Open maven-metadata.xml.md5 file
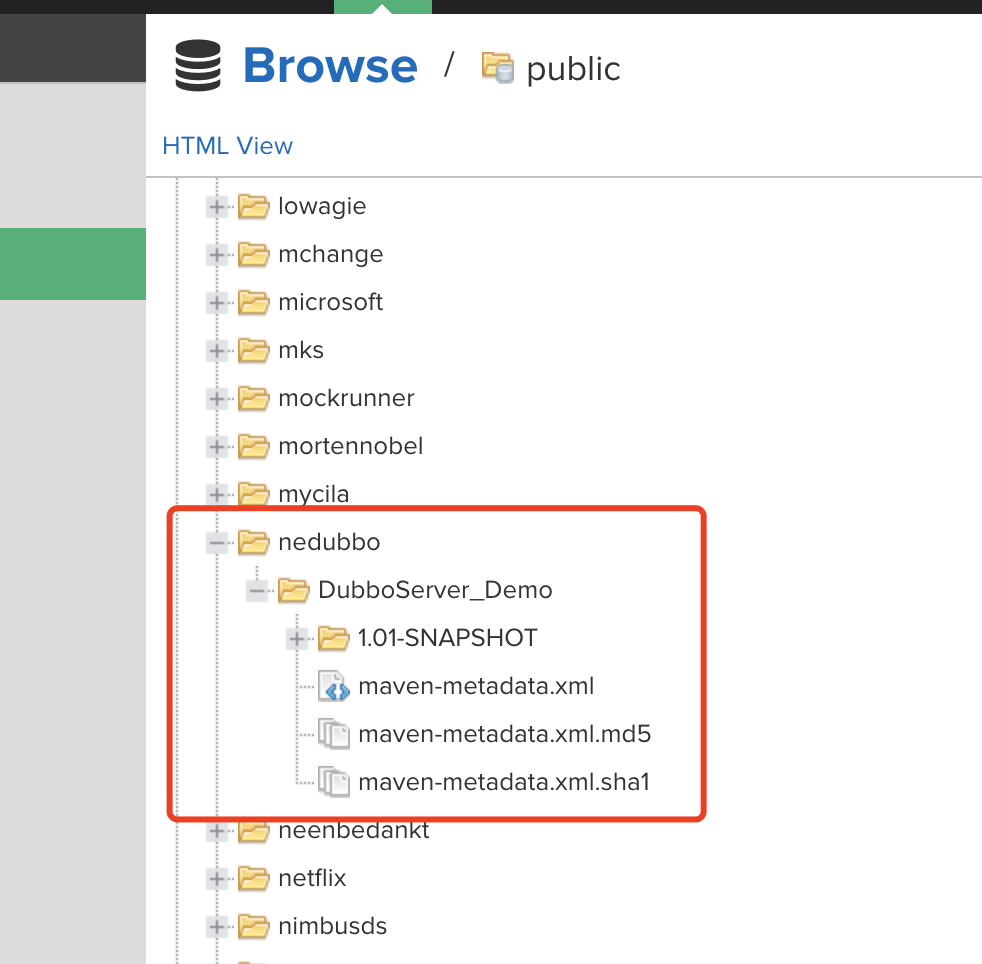This screenshot has width=982, height=964. click(x=505, y=734)
